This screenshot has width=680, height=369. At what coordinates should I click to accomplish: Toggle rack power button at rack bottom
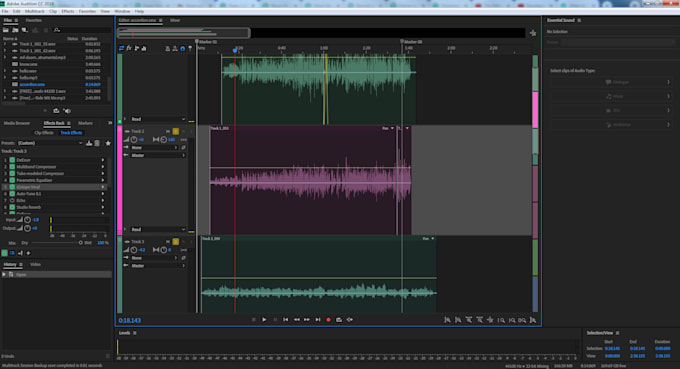click(4, 253)
